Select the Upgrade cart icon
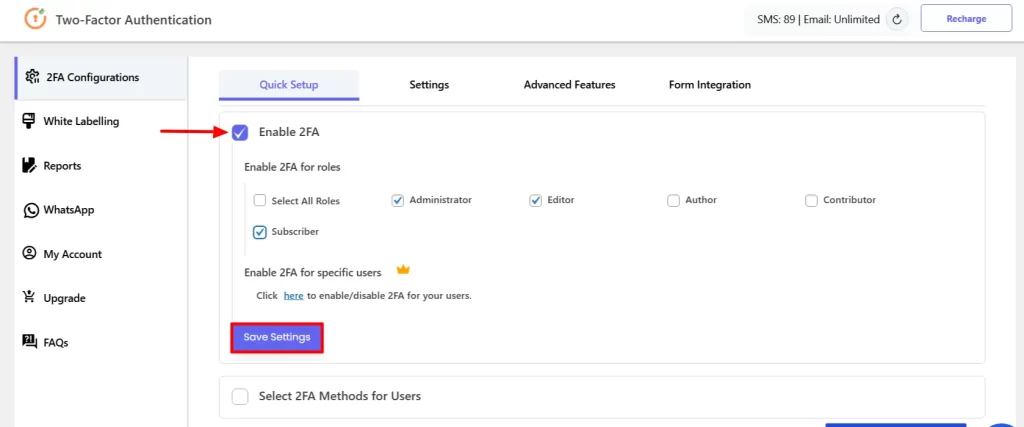This screenshot has width=1024, height=427. pyautogui.click(x=29, y=298)
